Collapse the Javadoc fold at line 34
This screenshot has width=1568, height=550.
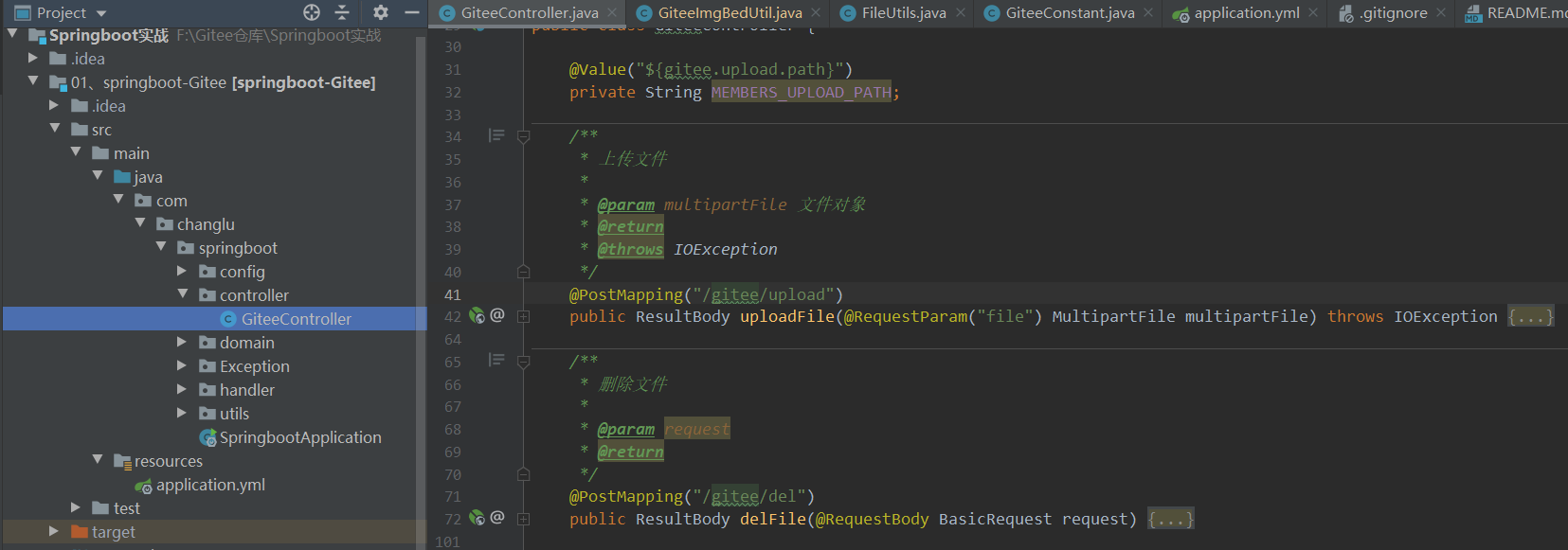click(523, 136)
